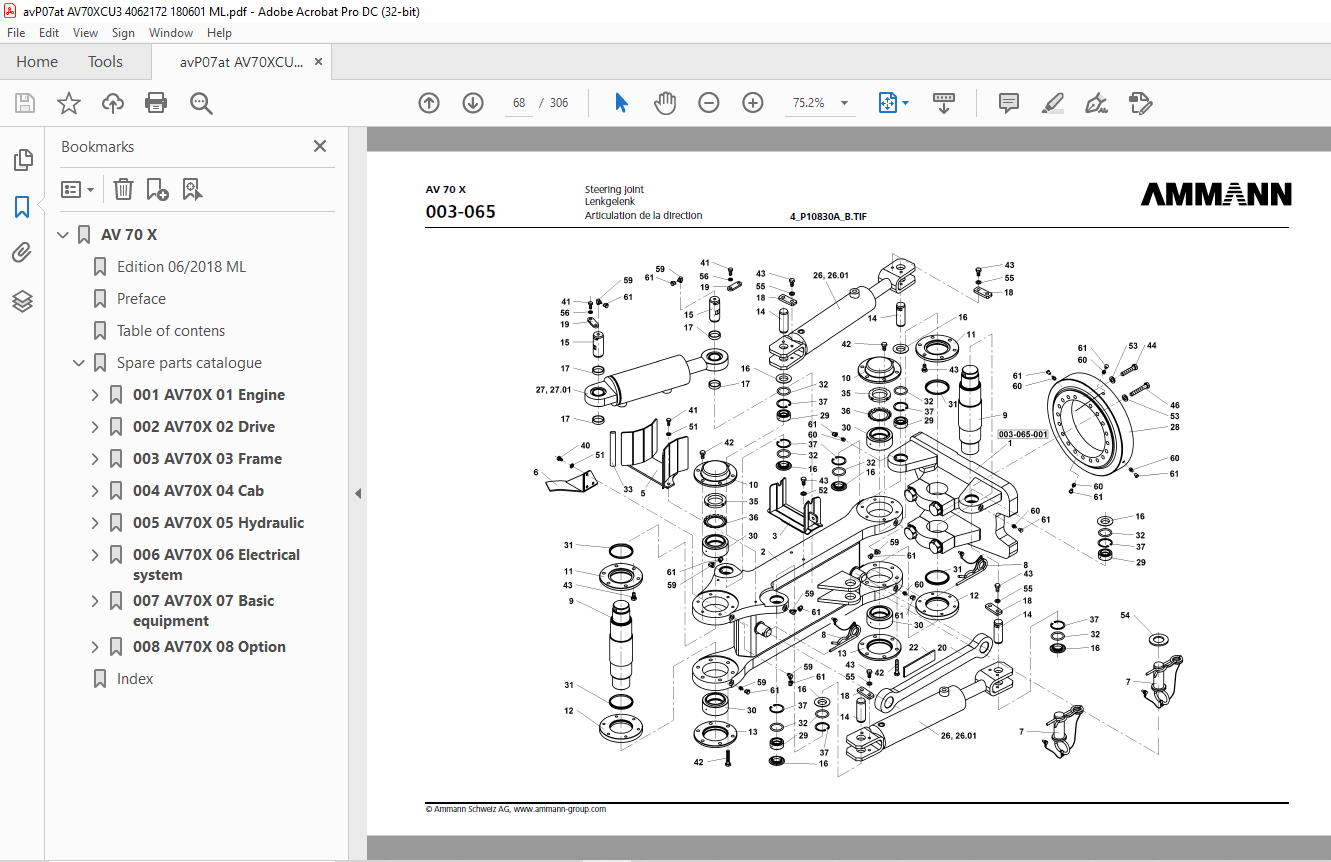
Task: Add a comment with the speech bubble tool
Action: [x=1009, y=103]
